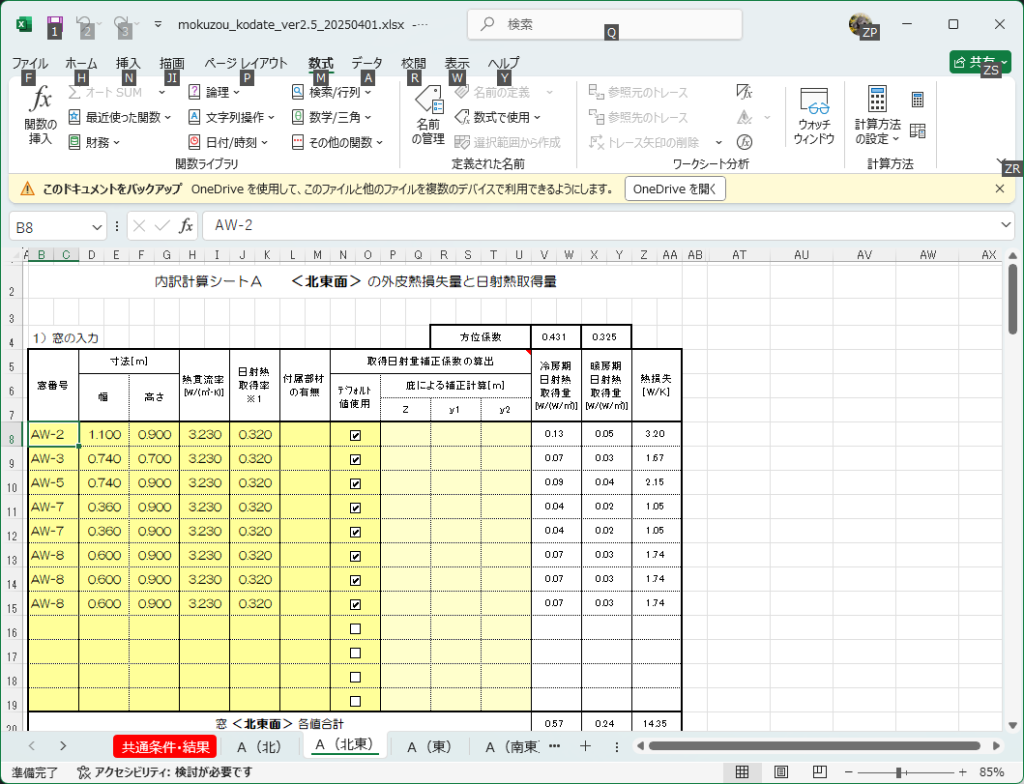
Task: Expand the formula bar chevron
Action: [1005, 225]
